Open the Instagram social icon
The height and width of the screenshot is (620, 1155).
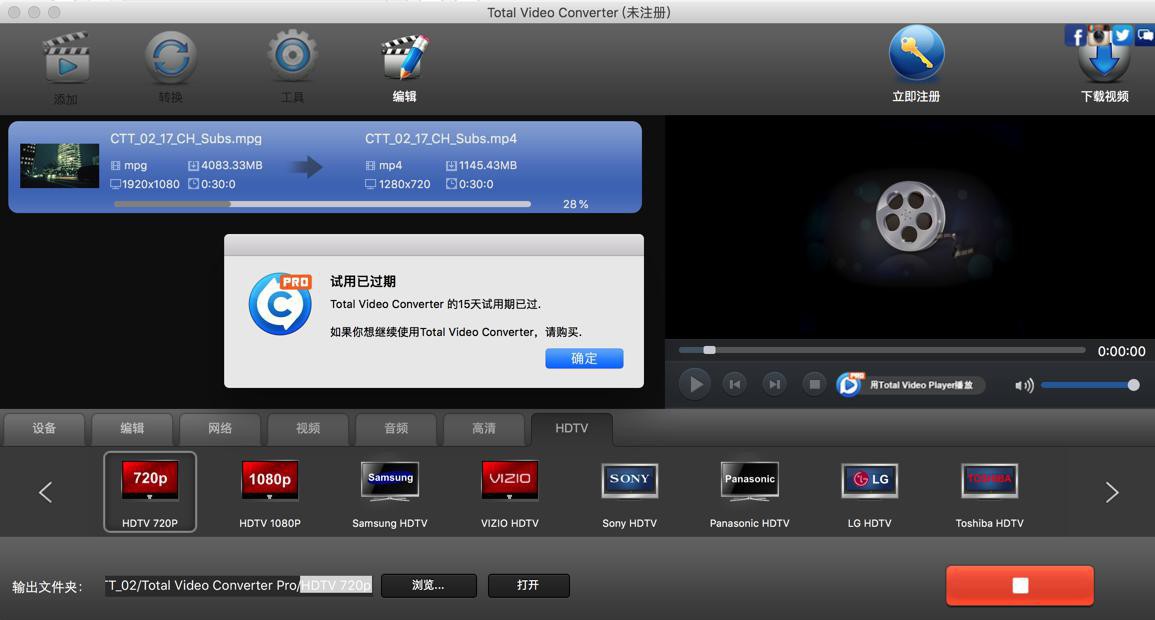point(1099,35)
